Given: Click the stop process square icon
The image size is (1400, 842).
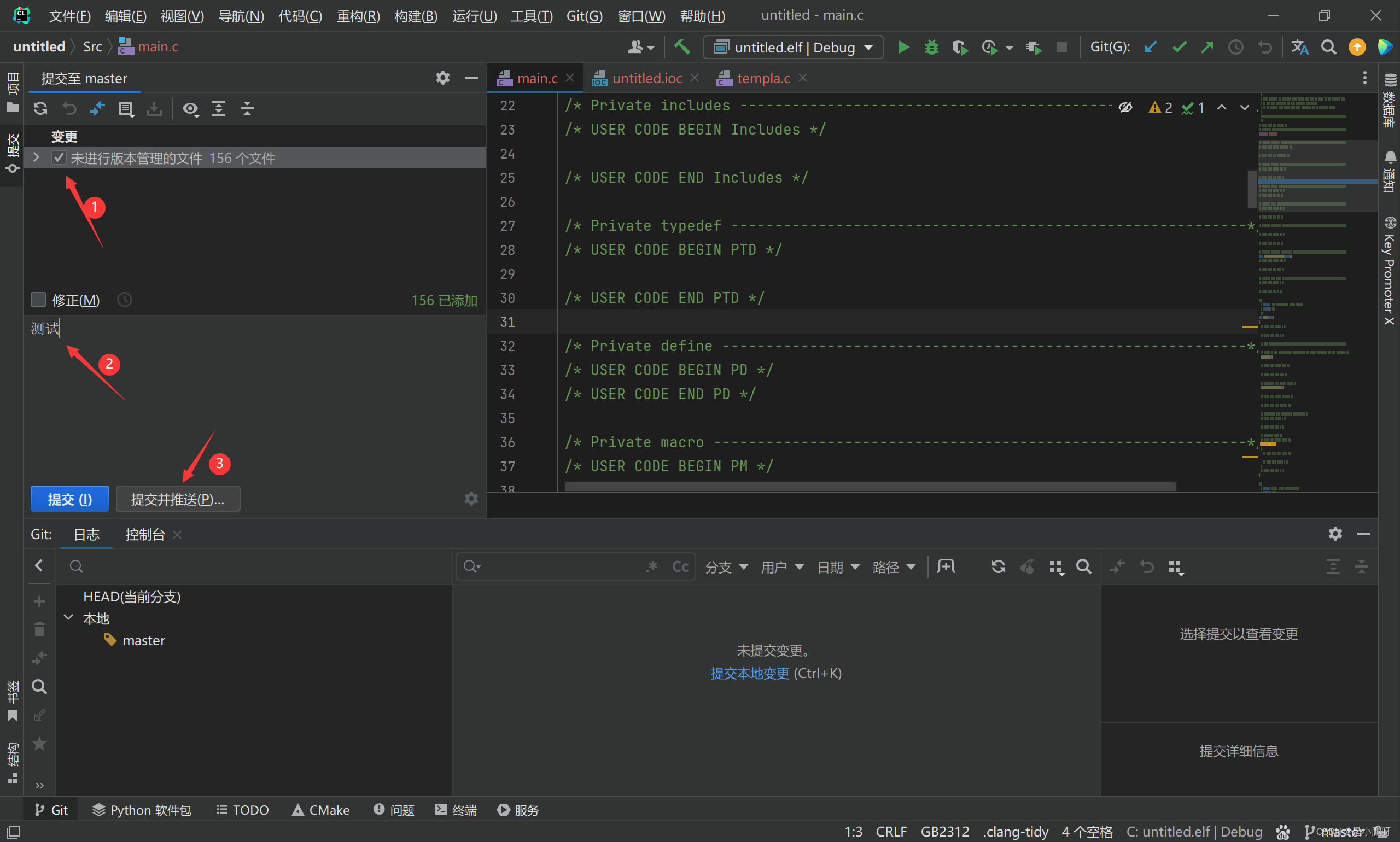Looking at the screenshot, I should tap(1062, 47).
